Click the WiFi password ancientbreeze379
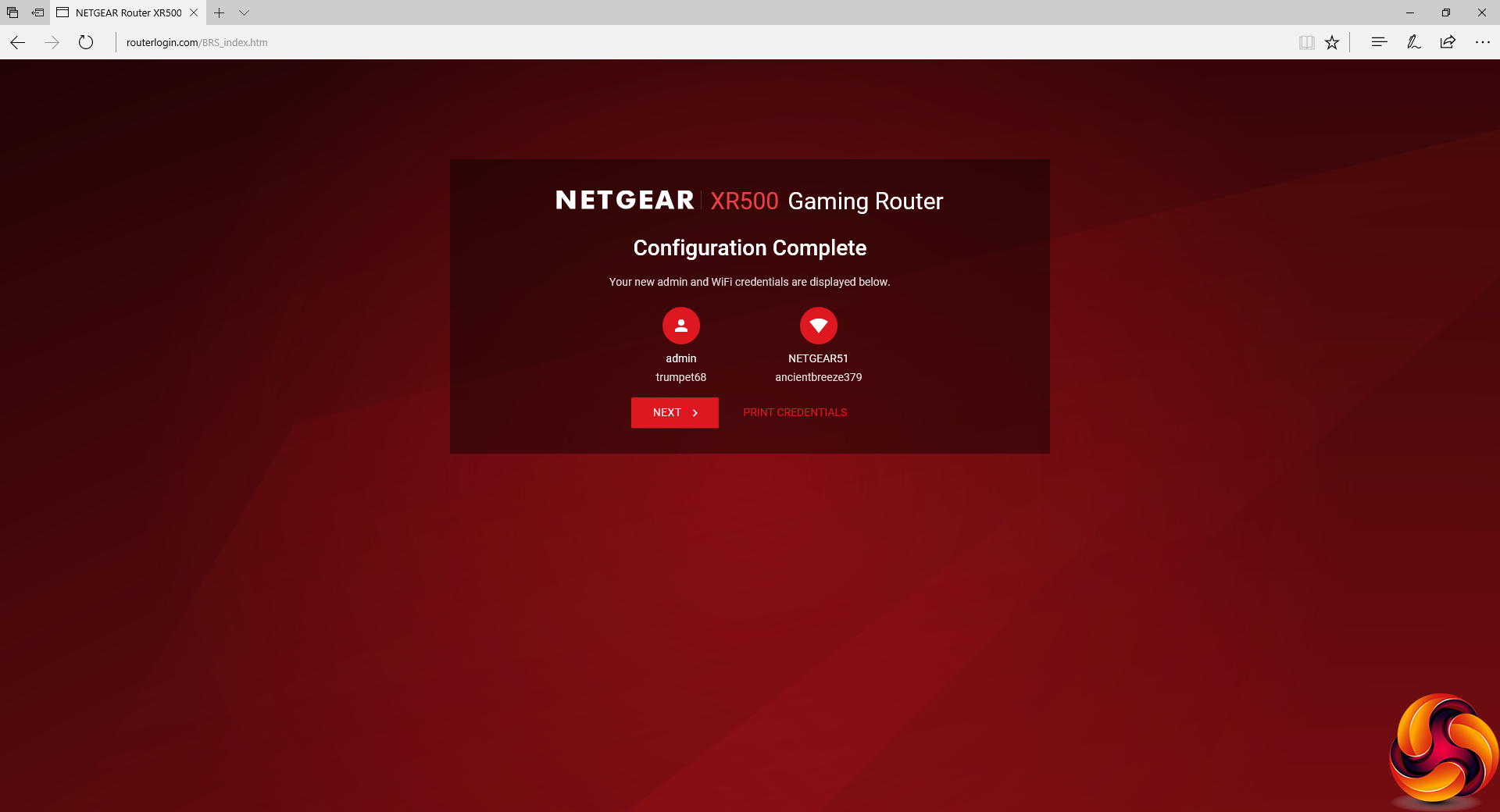This screenshot has width=1500, height=812. point(819,377)
